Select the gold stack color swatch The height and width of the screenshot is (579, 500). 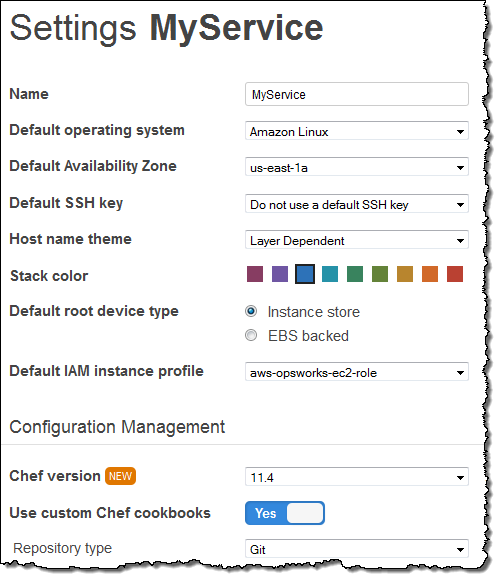point(405,274)
